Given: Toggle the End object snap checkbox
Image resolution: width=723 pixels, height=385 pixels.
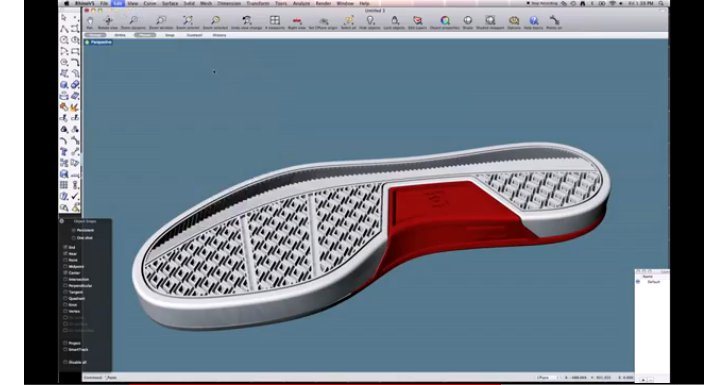Looking at the screenshot, I should (x=65, y=247).
